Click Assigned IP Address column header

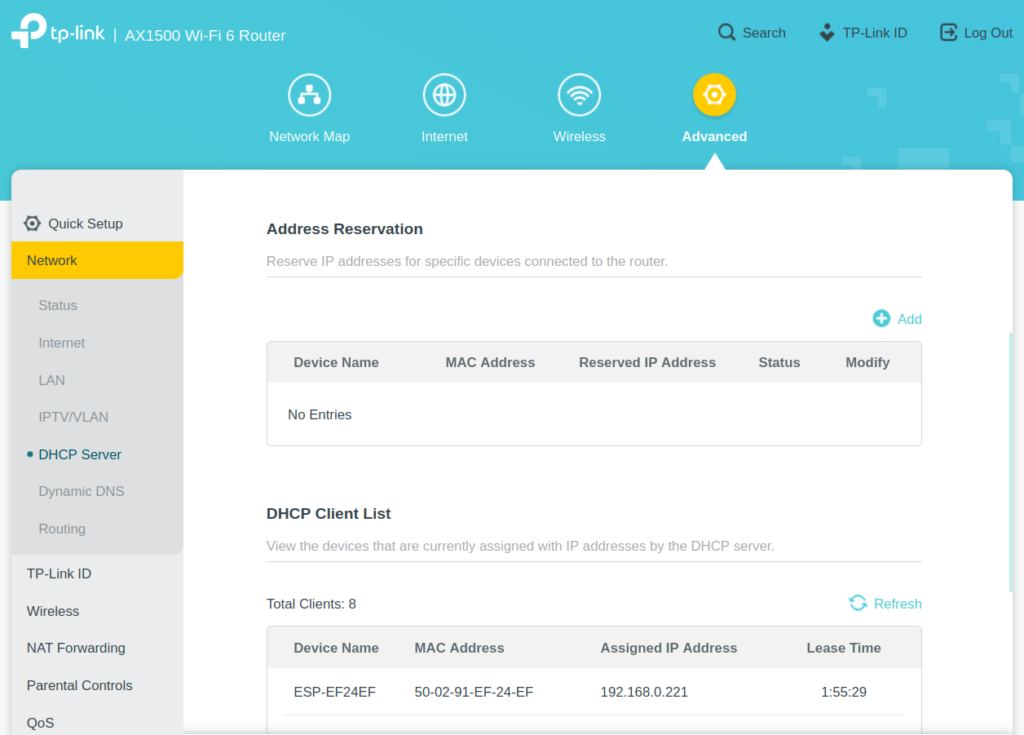[x=669, y=648]
